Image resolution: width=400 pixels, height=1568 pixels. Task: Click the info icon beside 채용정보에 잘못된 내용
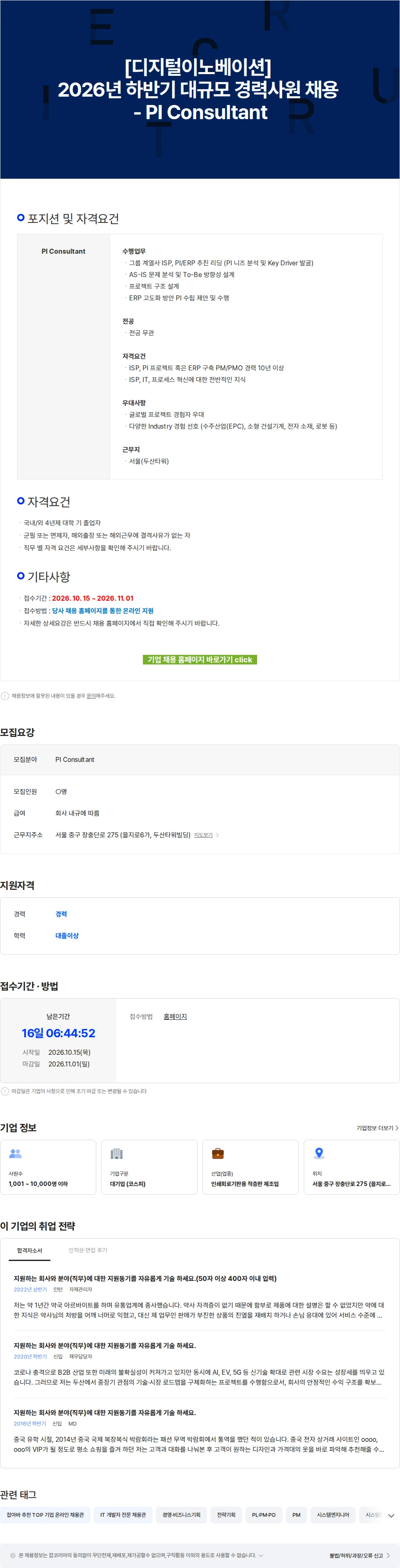point(5,696)
